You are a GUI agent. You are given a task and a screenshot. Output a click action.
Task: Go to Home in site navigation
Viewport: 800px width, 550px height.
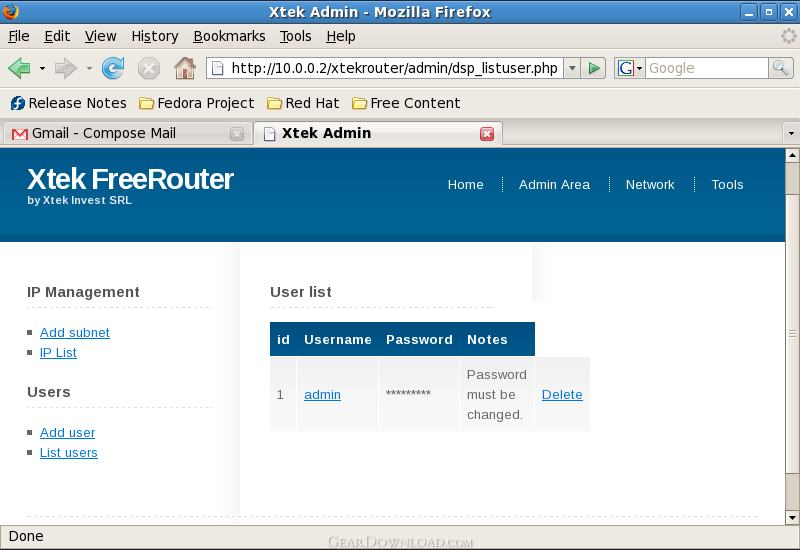pos(465,185)
